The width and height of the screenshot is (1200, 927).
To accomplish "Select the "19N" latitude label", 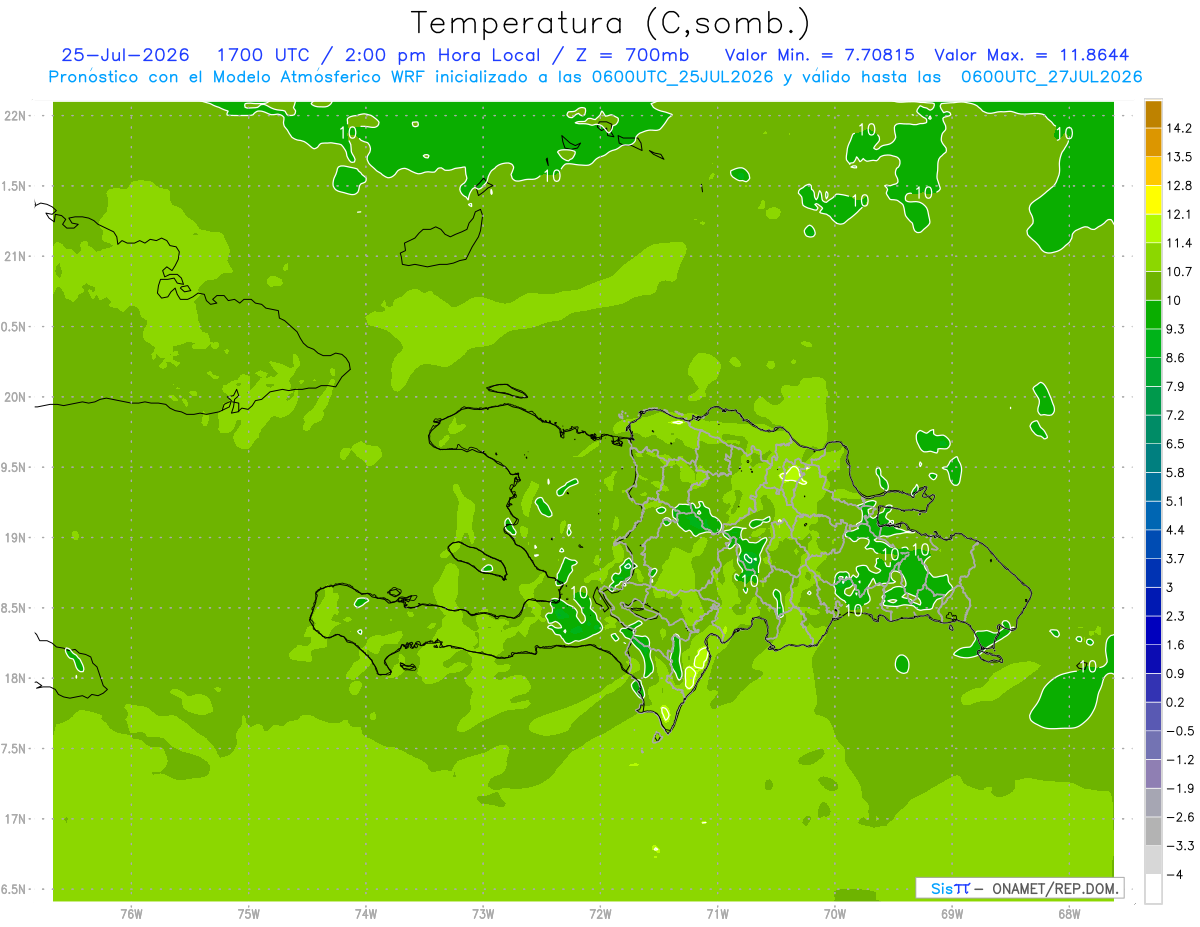I will click(x=15, y=538).
